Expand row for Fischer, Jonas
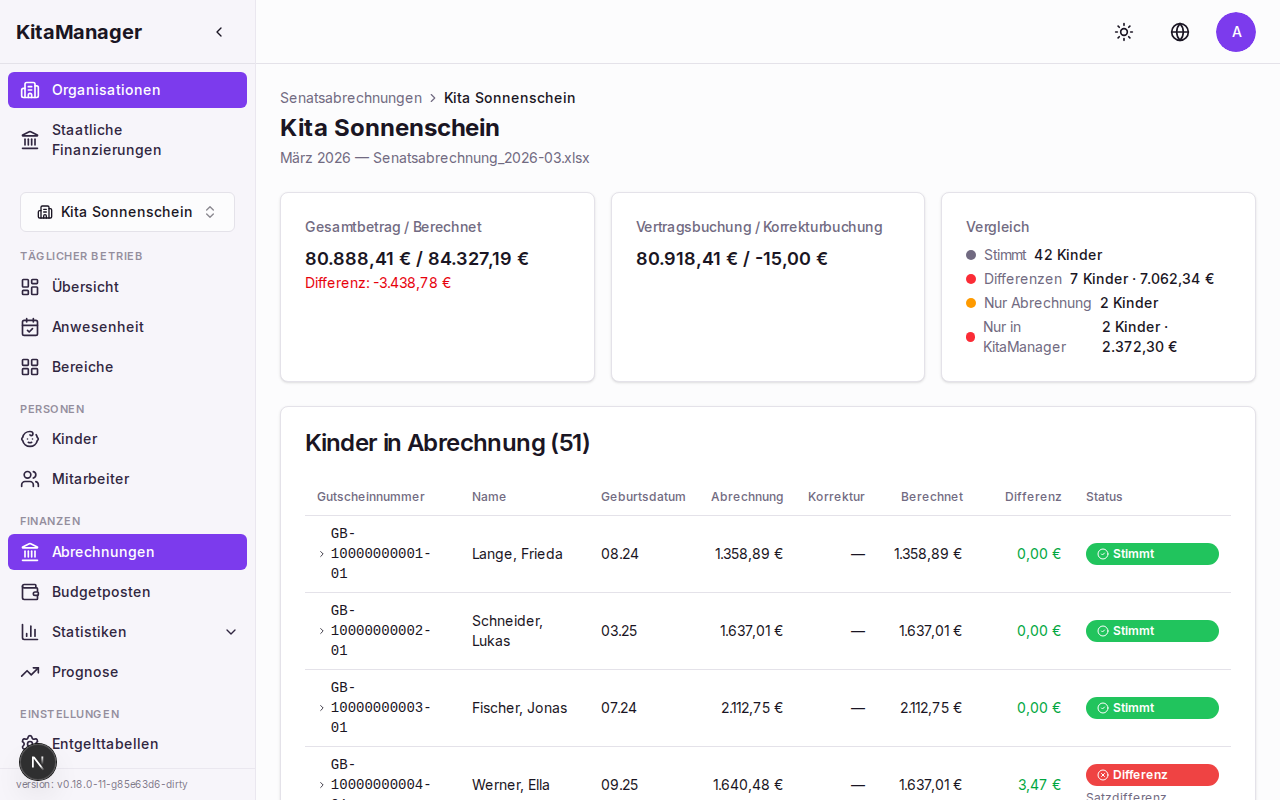This screenshot has width=1280, height=800. tap(321, 708)
